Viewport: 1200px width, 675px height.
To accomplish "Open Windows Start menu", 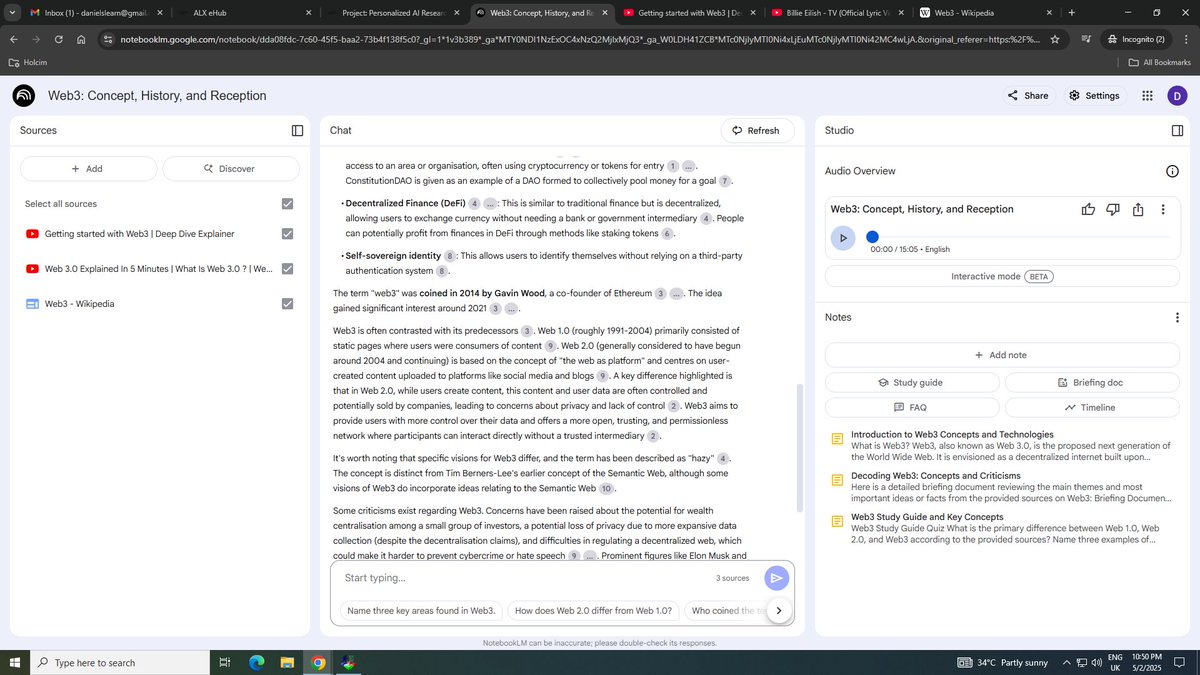I will 14,662.
